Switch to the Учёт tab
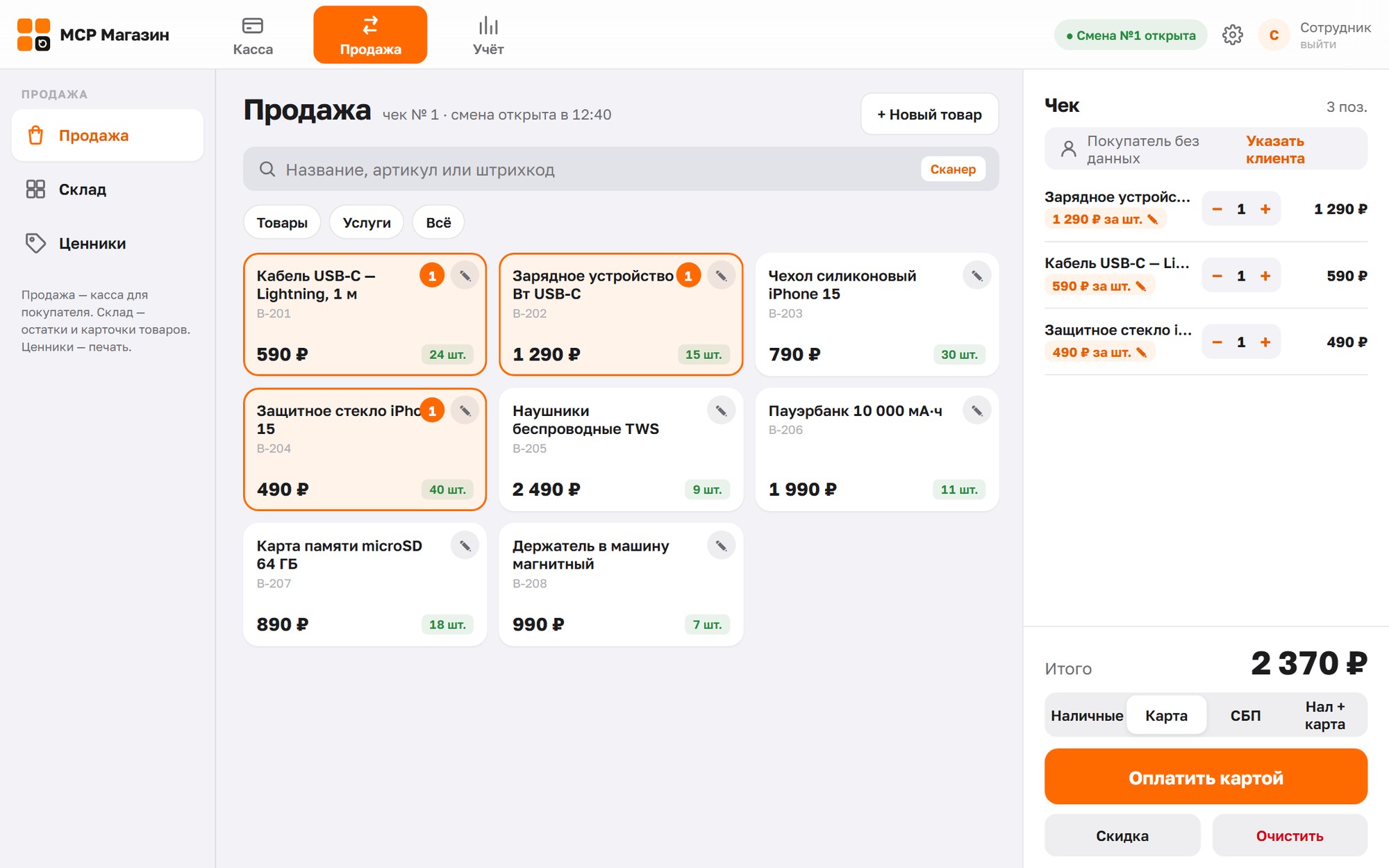Image resolution: width=1389 pixels, height=868 pixels. (x=488, y=35)
